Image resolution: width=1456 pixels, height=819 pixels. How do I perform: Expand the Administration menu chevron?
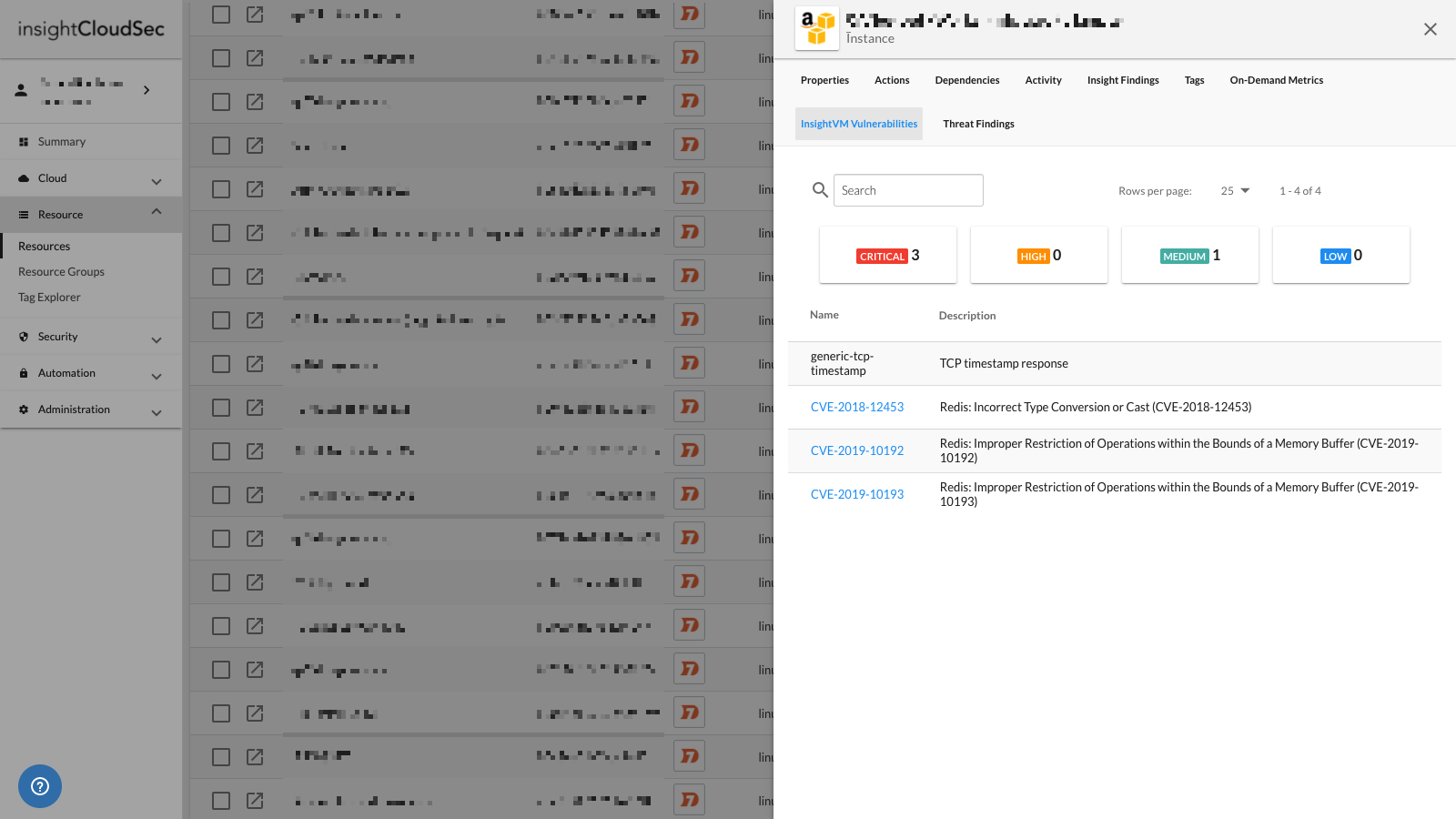coord(157,413)
